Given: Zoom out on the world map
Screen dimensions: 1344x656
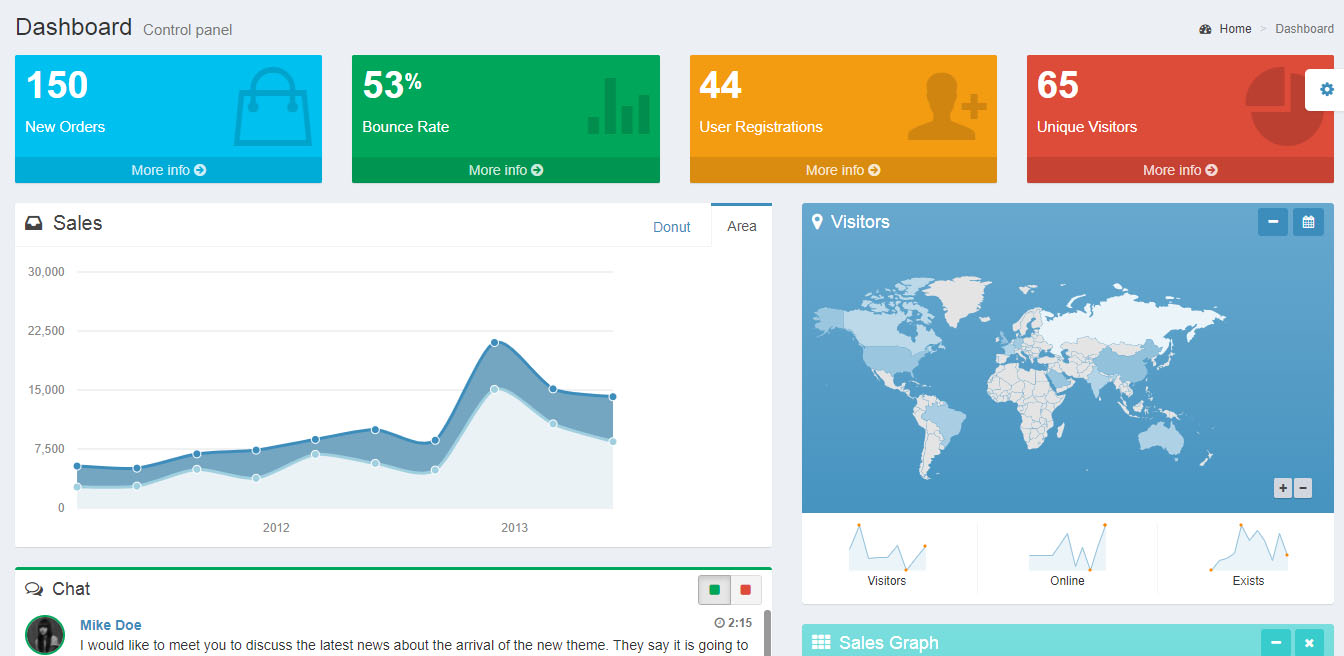Looking at the screenshot, I should [1303, 488].
